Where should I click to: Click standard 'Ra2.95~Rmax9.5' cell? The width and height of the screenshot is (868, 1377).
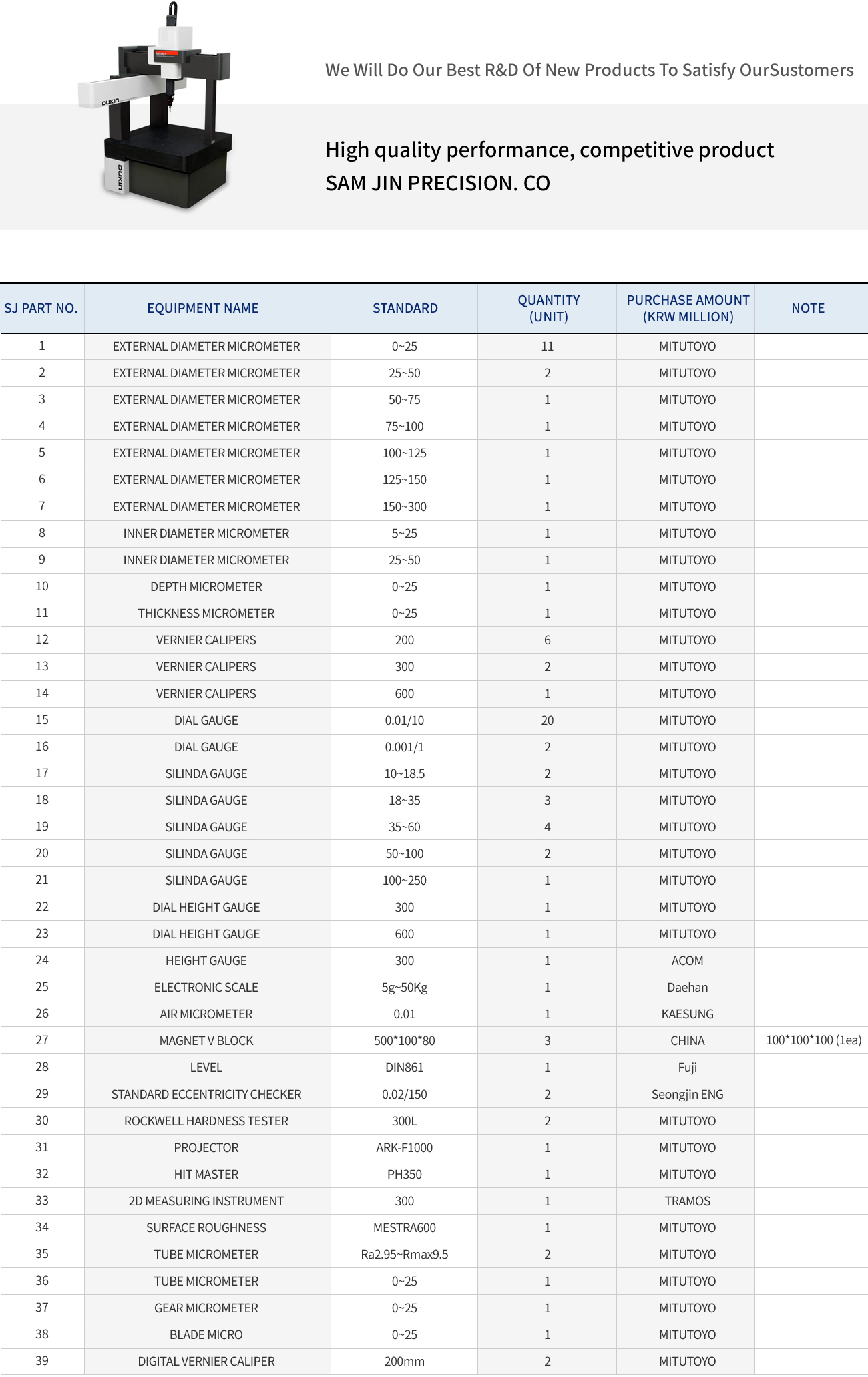[x=405, y=1254]
